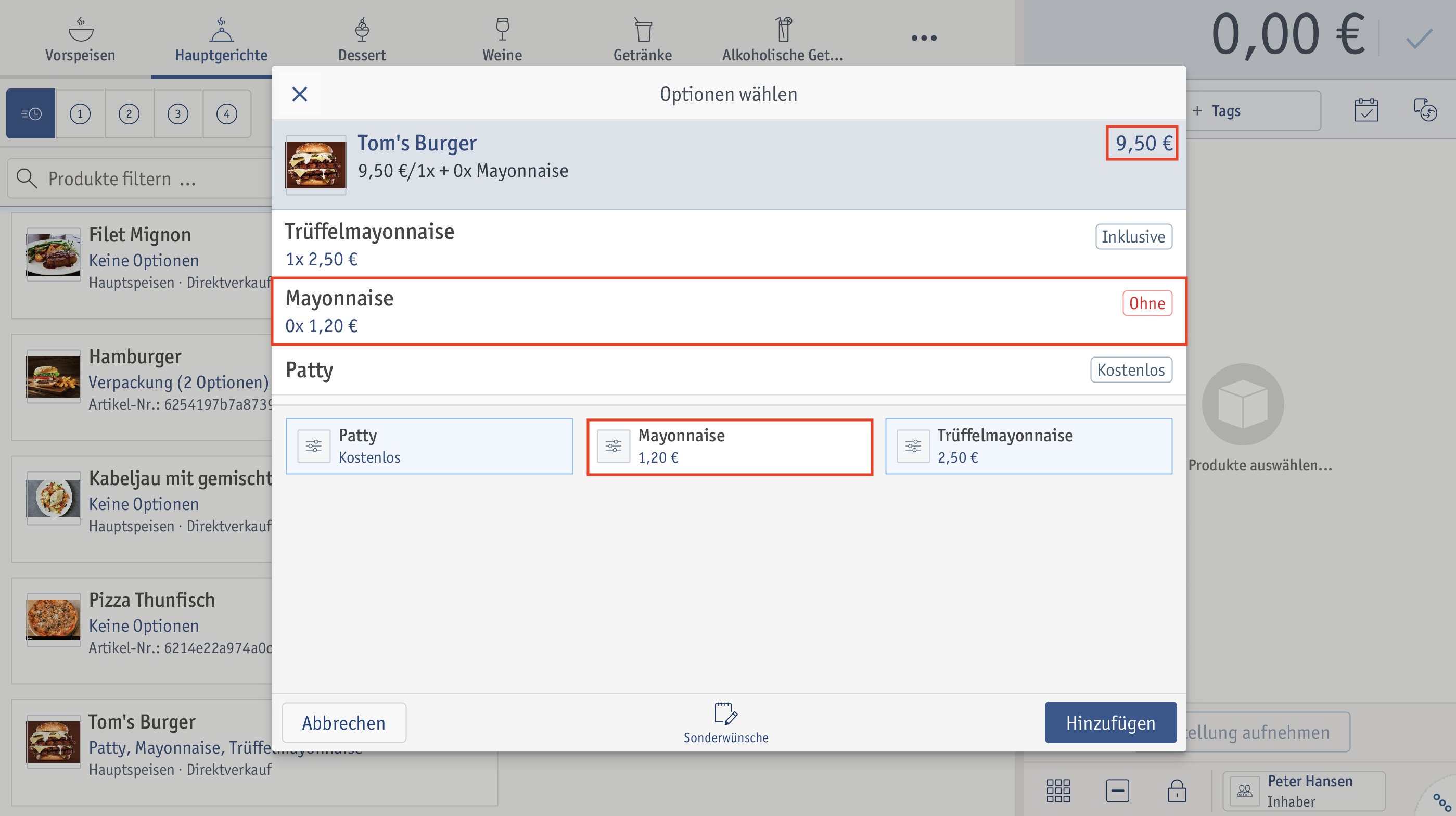Open the Getränke category tab
Viewport: 1456px width, 816px height.
pos(643,39)
